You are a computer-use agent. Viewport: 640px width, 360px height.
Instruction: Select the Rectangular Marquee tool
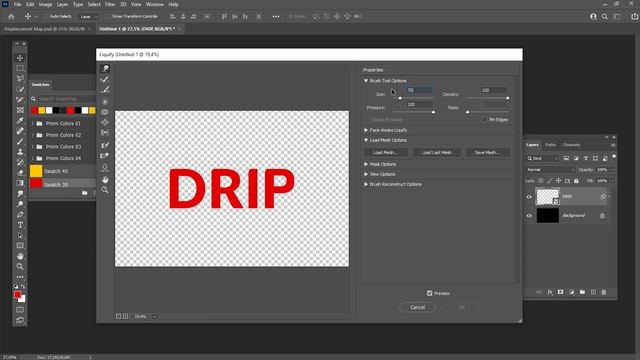[20, 68]
